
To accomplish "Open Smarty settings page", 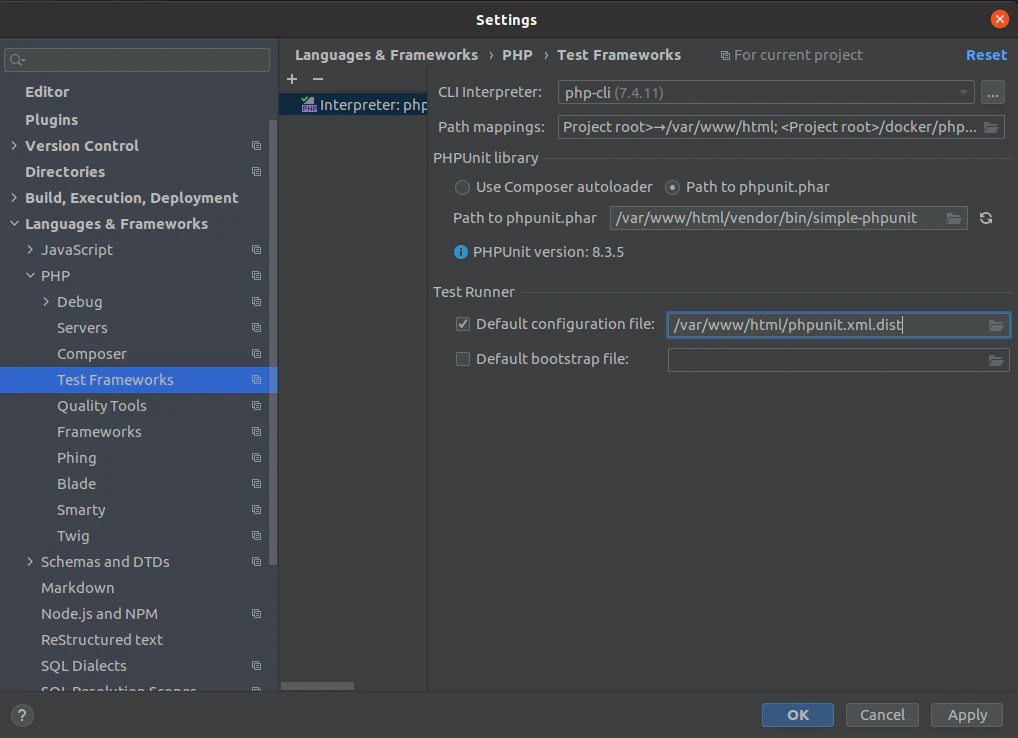I will click(81, 510).
